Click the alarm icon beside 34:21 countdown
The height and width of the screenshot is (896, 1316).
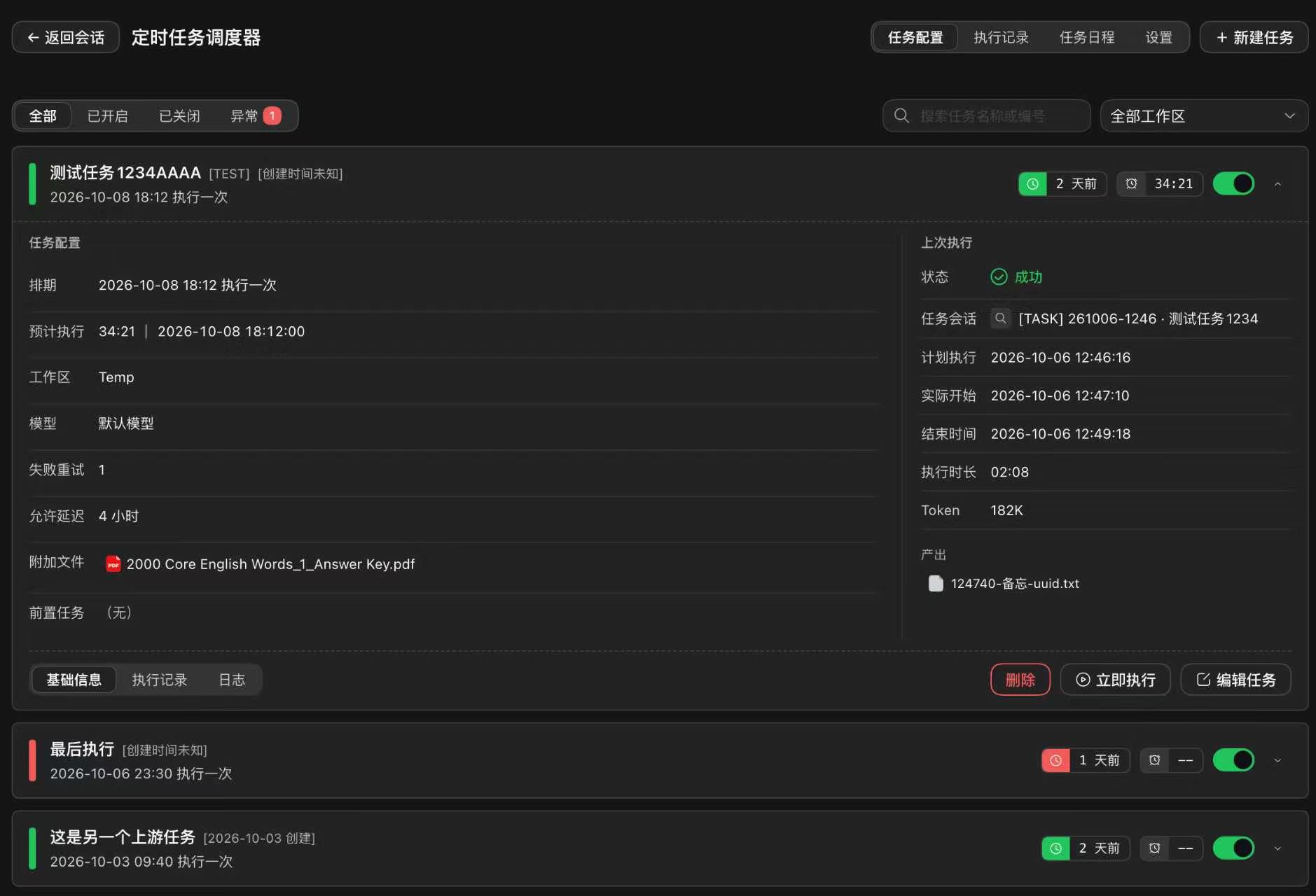click(1131, 184)
